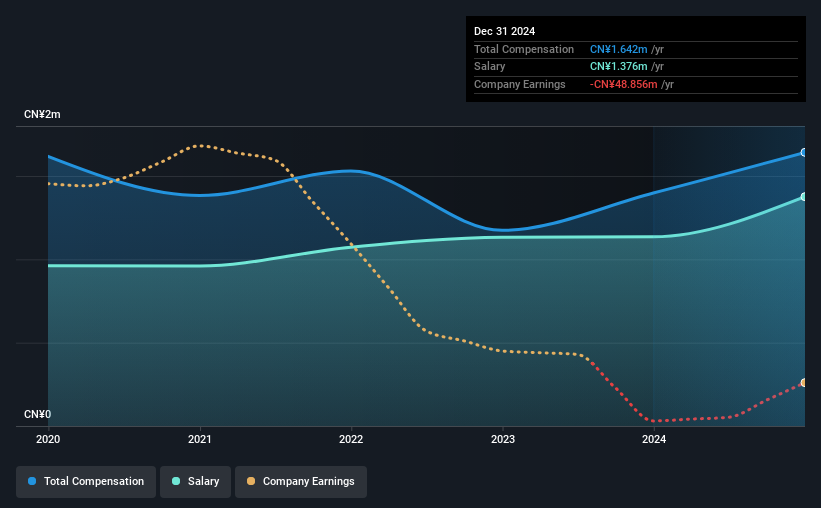Toggle the Total Compensation legend button

pos(86,482)
